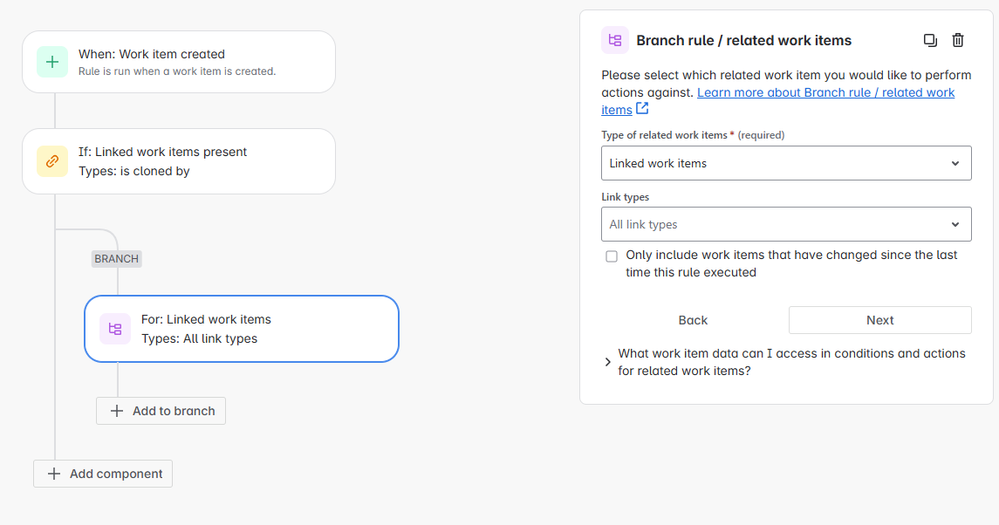Click the yellow link condition icon
The width and height of the screenshot is (999, 525).
(x=52, y=161)
